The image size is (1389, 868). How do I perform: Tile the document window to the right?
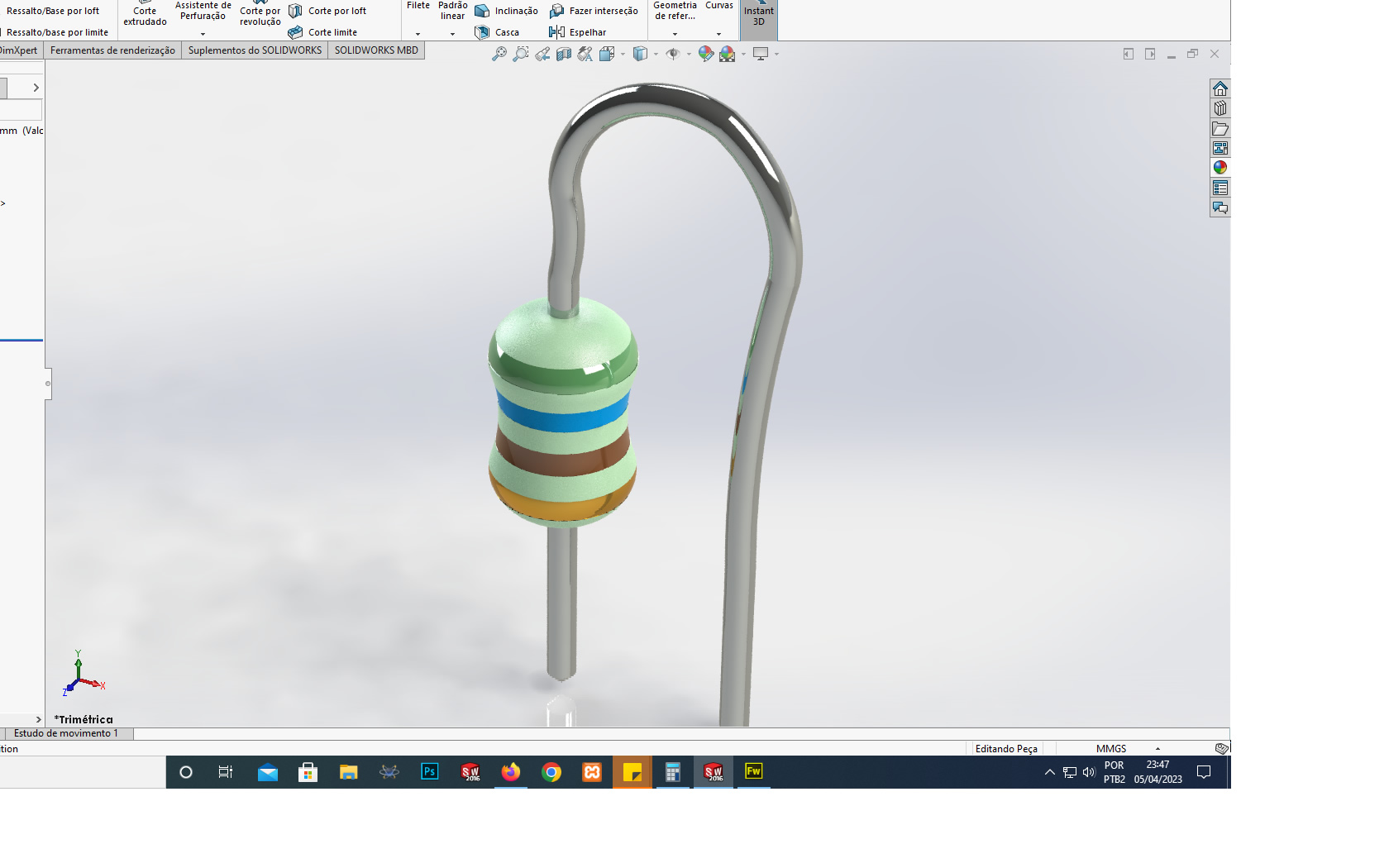(x=1150, y=54)
